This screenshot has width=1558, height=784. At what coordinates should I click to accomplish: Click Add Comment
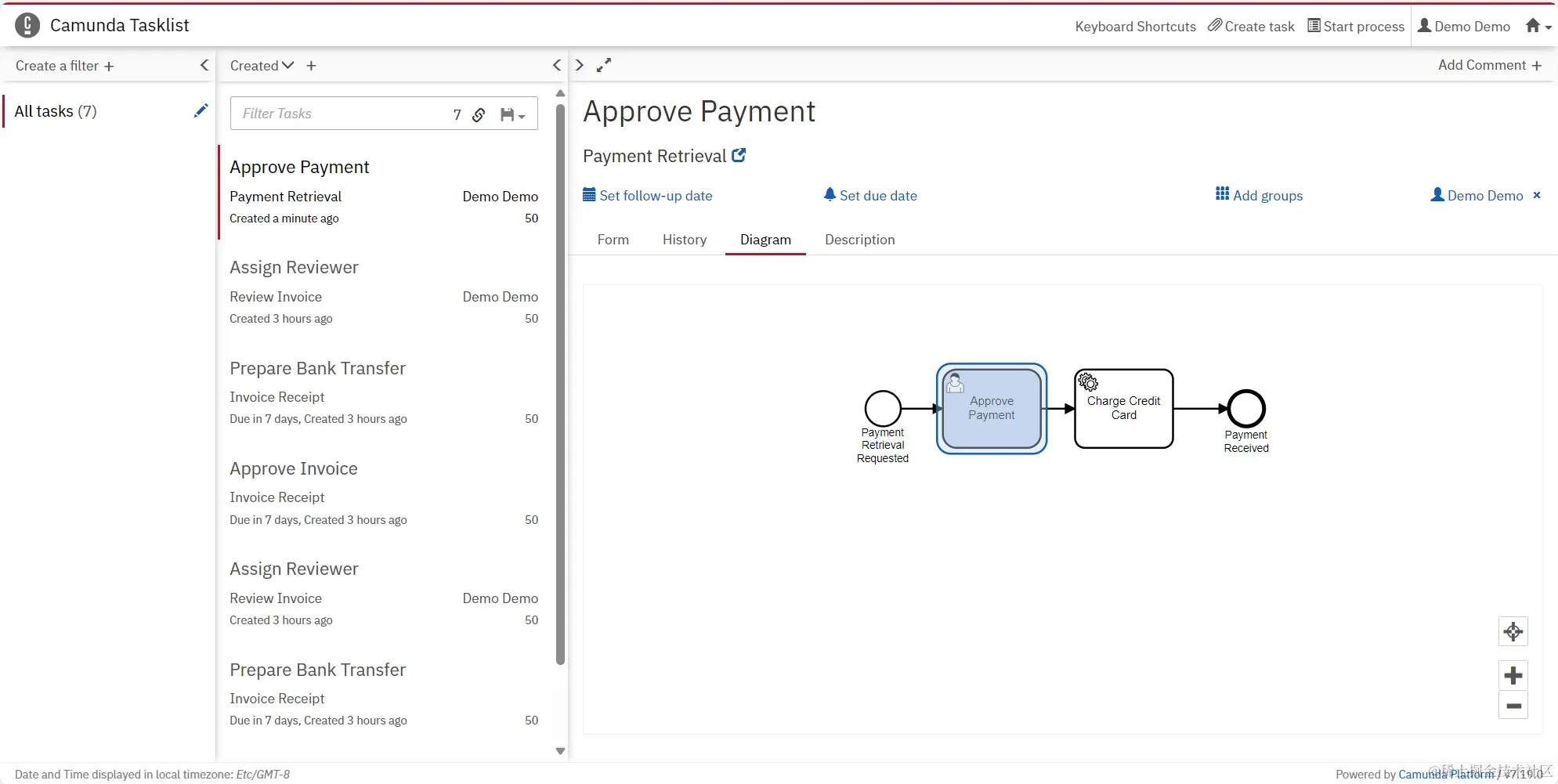coord(1490,65)
